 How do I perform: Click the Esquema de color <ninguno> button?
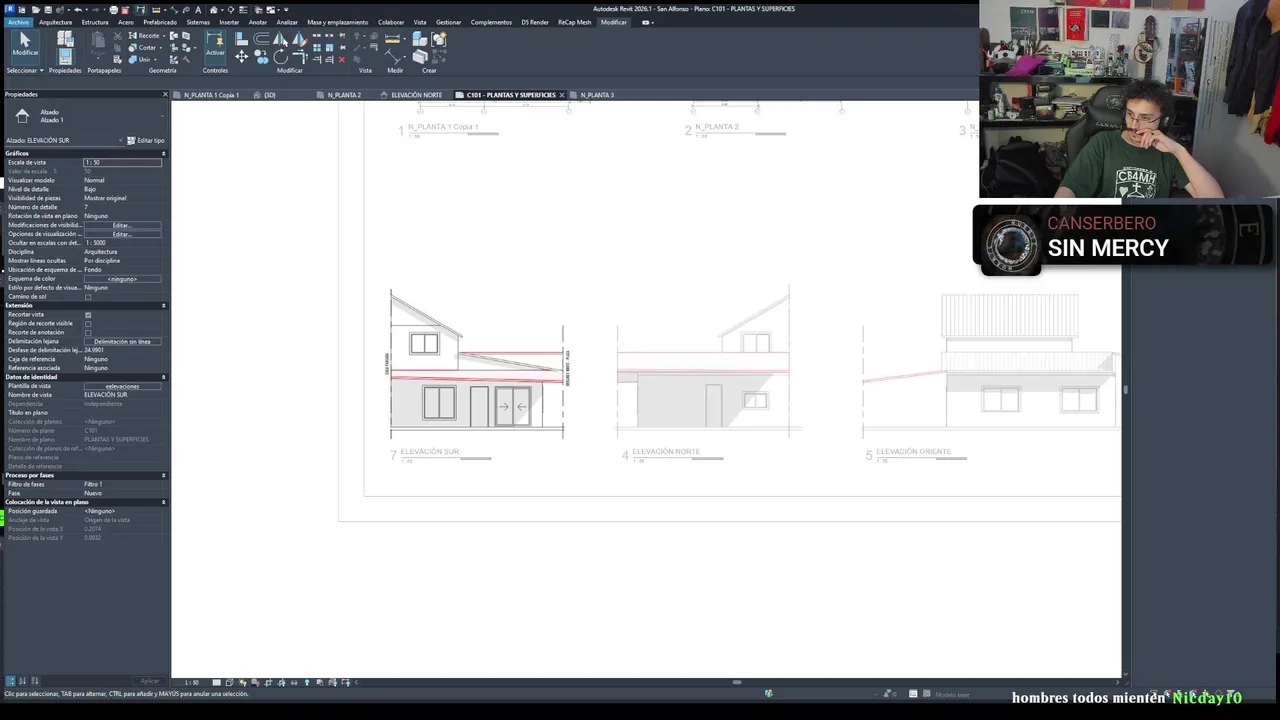(122, 279)
